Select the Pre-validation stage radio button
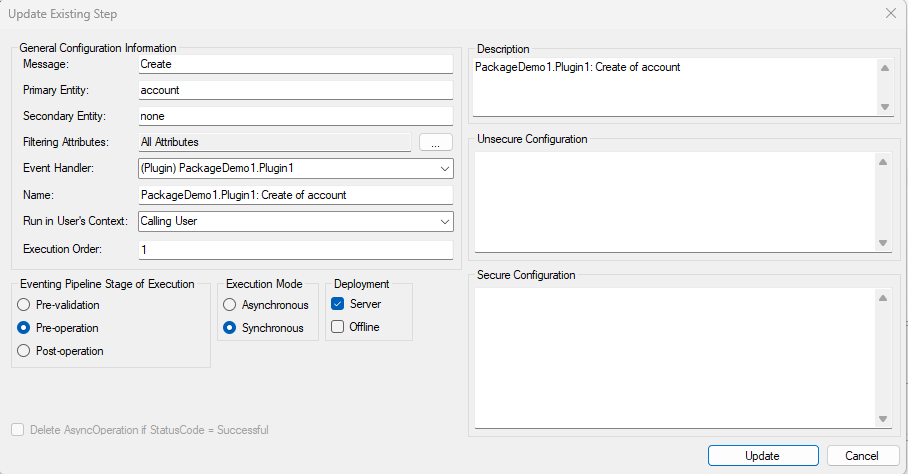 24,305
